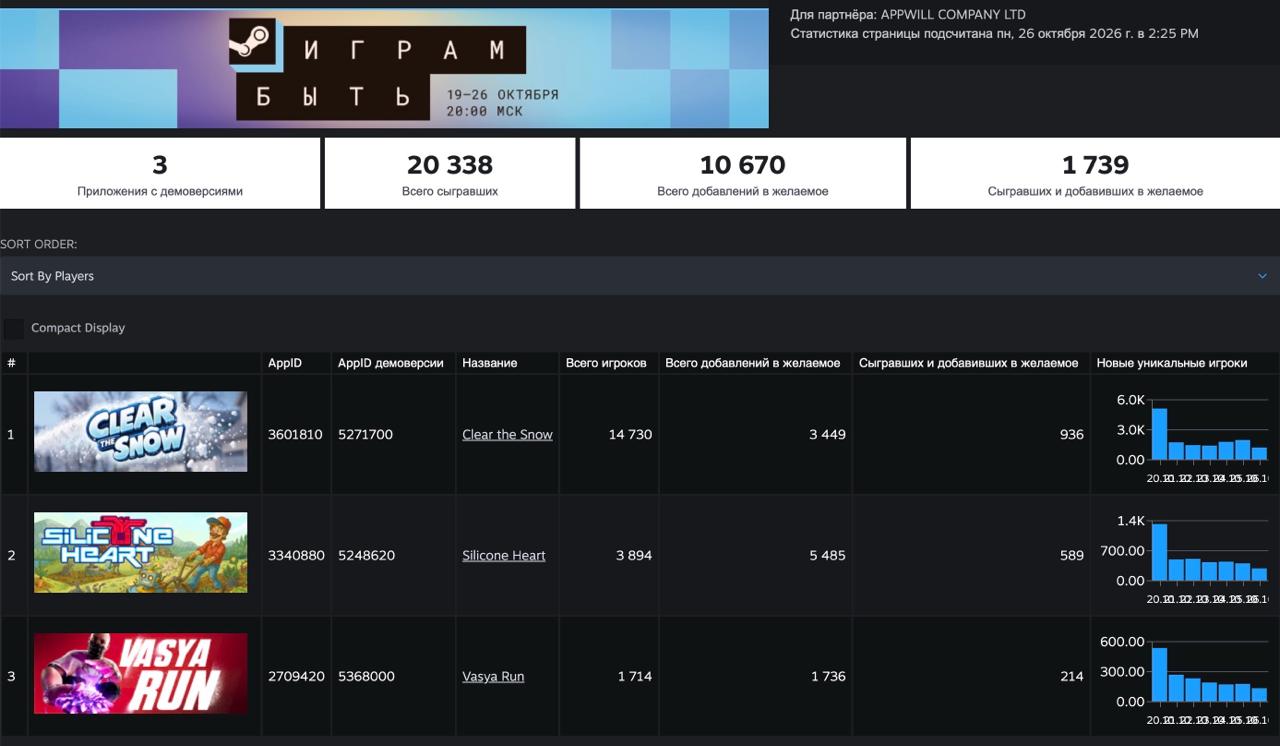This screenshot has height=746, width=1280.
Task: Click the 936 played and wishlisted value
Action: coord(1072,435)
